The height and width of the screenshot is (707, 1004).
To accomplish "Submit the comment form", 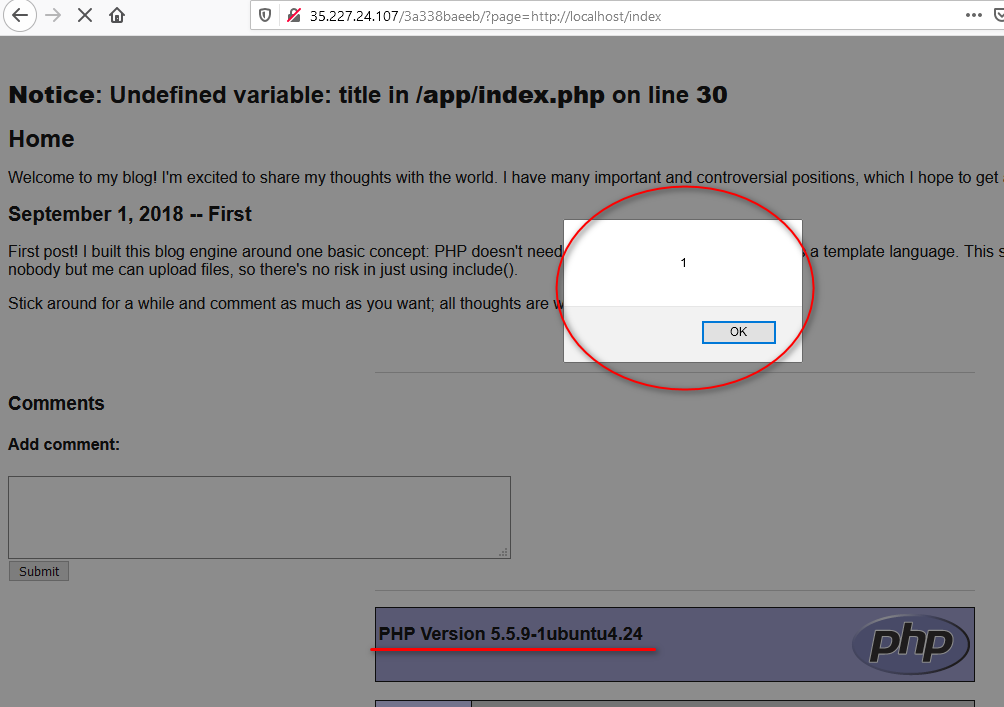I will pyautogui.click(x=39, y=572).
